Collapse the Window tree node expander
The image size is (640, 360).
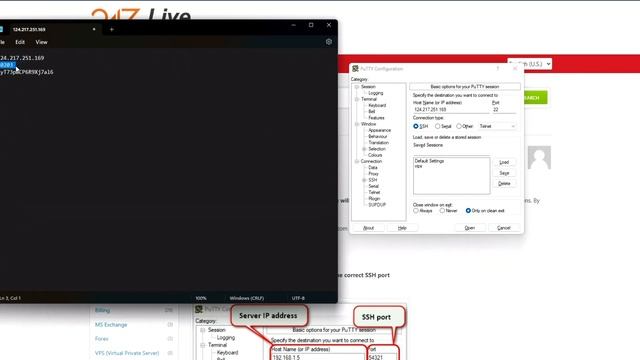tap(357, 124)
